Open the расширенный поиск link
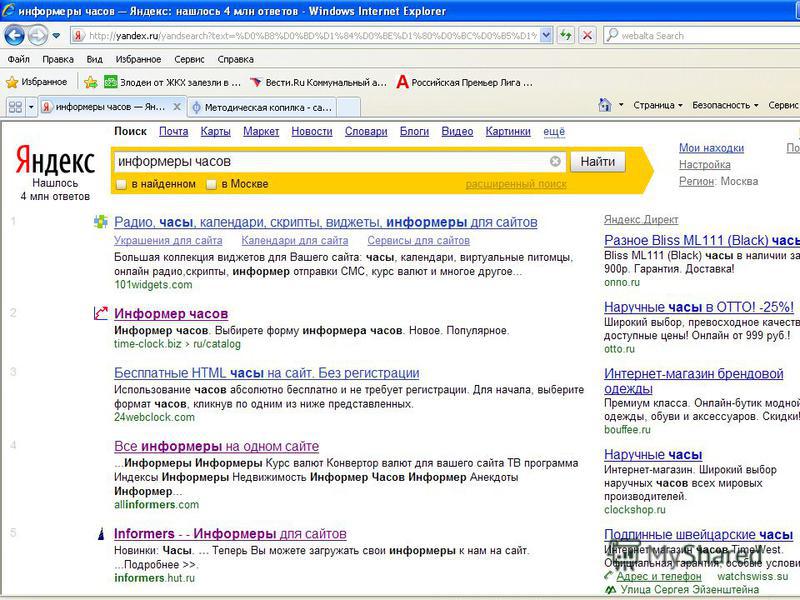Viewport: 800px width, 600px height. point(516,184)
